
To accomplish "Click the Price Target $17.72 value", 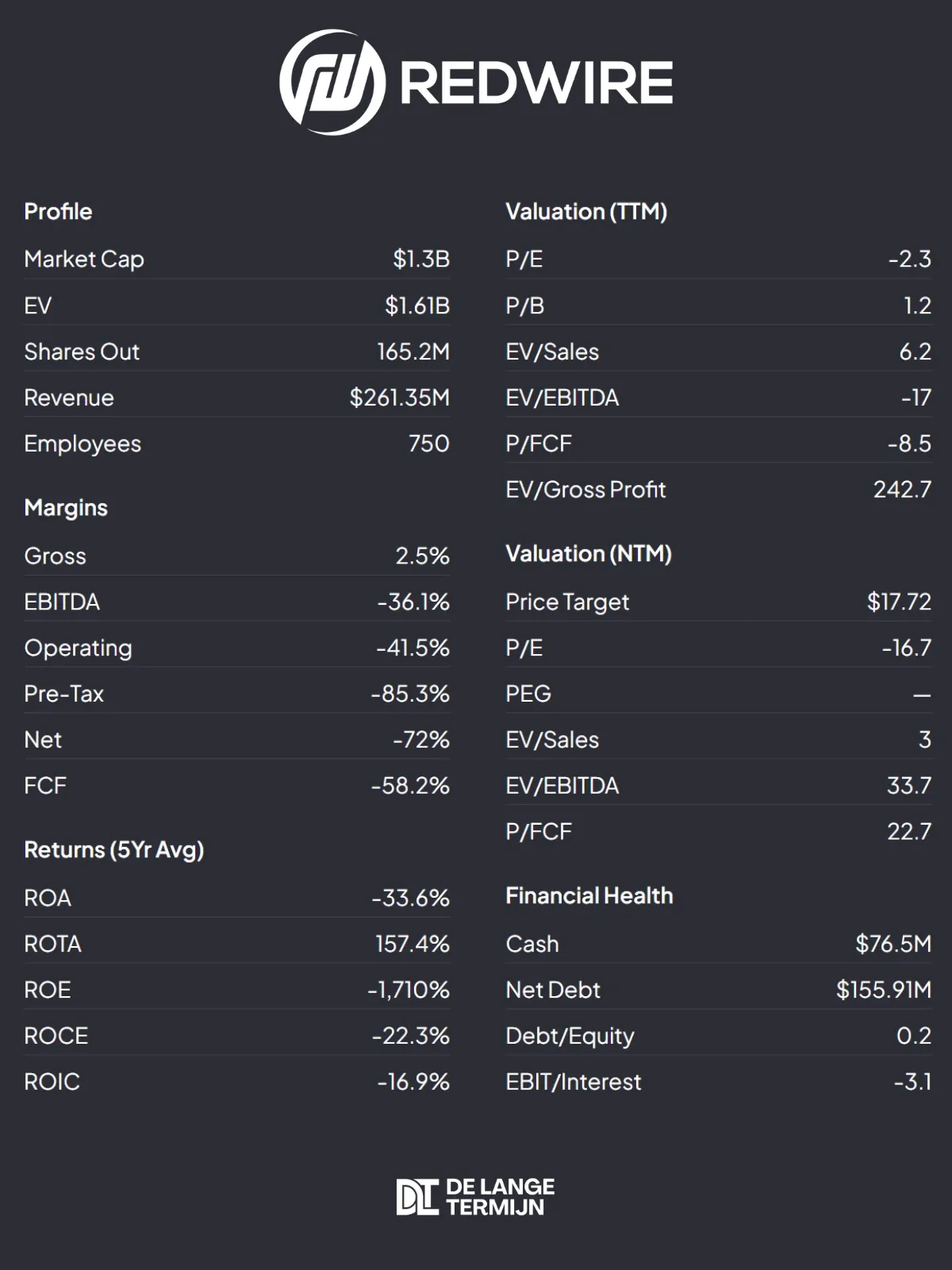I will 899,602.
